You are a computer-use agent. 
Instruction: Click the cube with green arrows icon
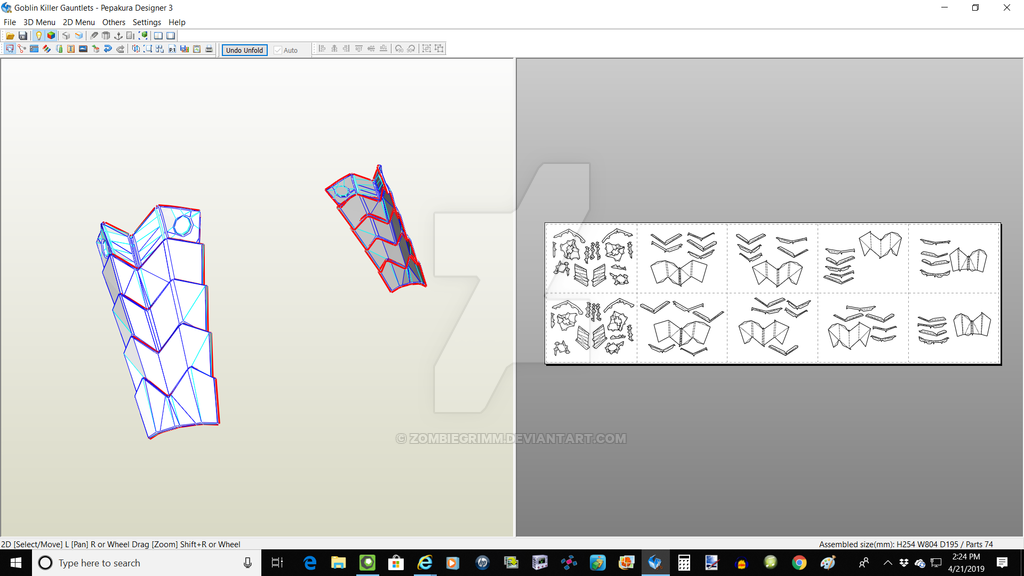[143, 36]
